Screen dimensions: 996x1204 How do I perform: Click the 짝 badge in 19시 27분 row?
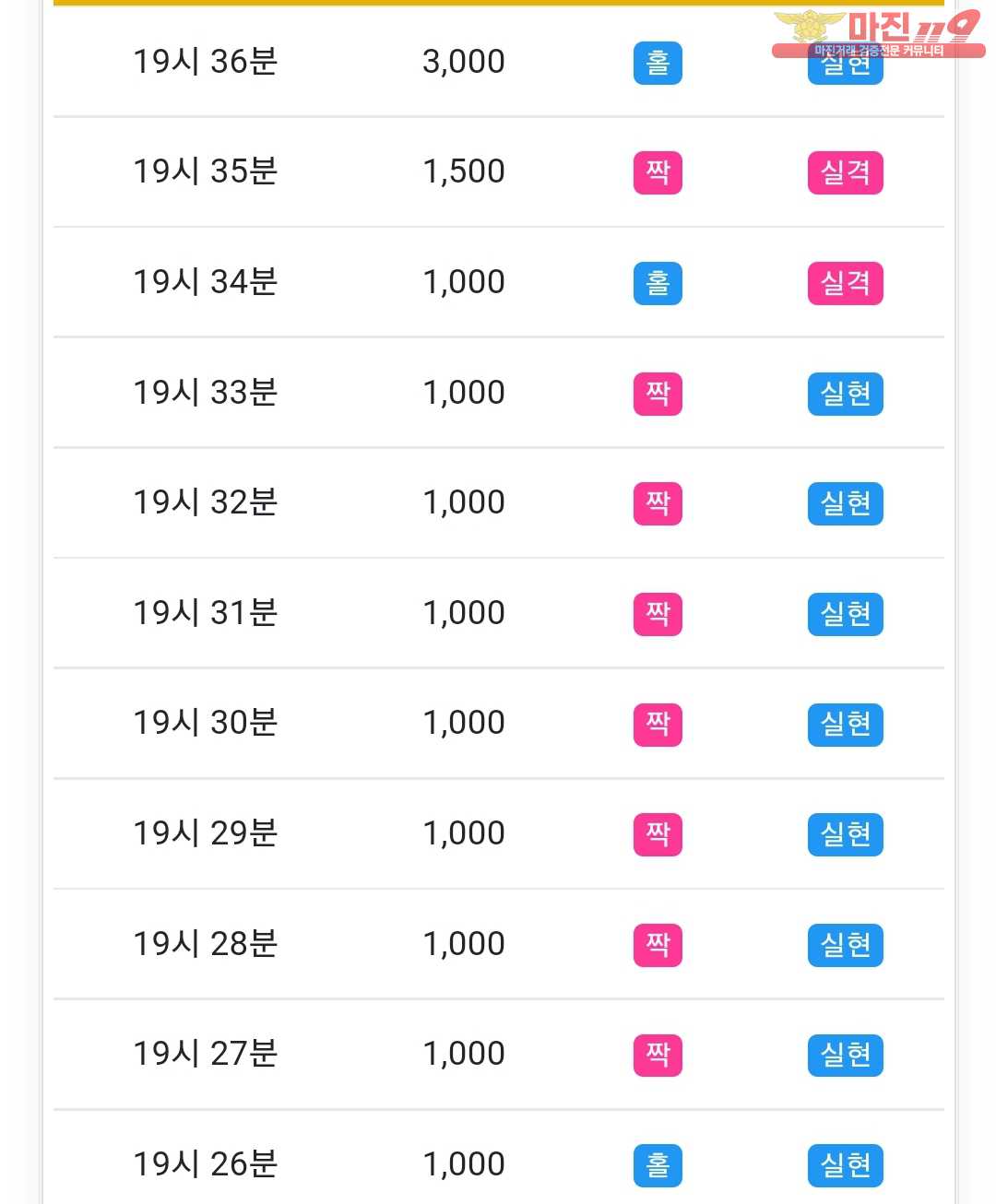pyautogui.click(x=658, y=1055)
